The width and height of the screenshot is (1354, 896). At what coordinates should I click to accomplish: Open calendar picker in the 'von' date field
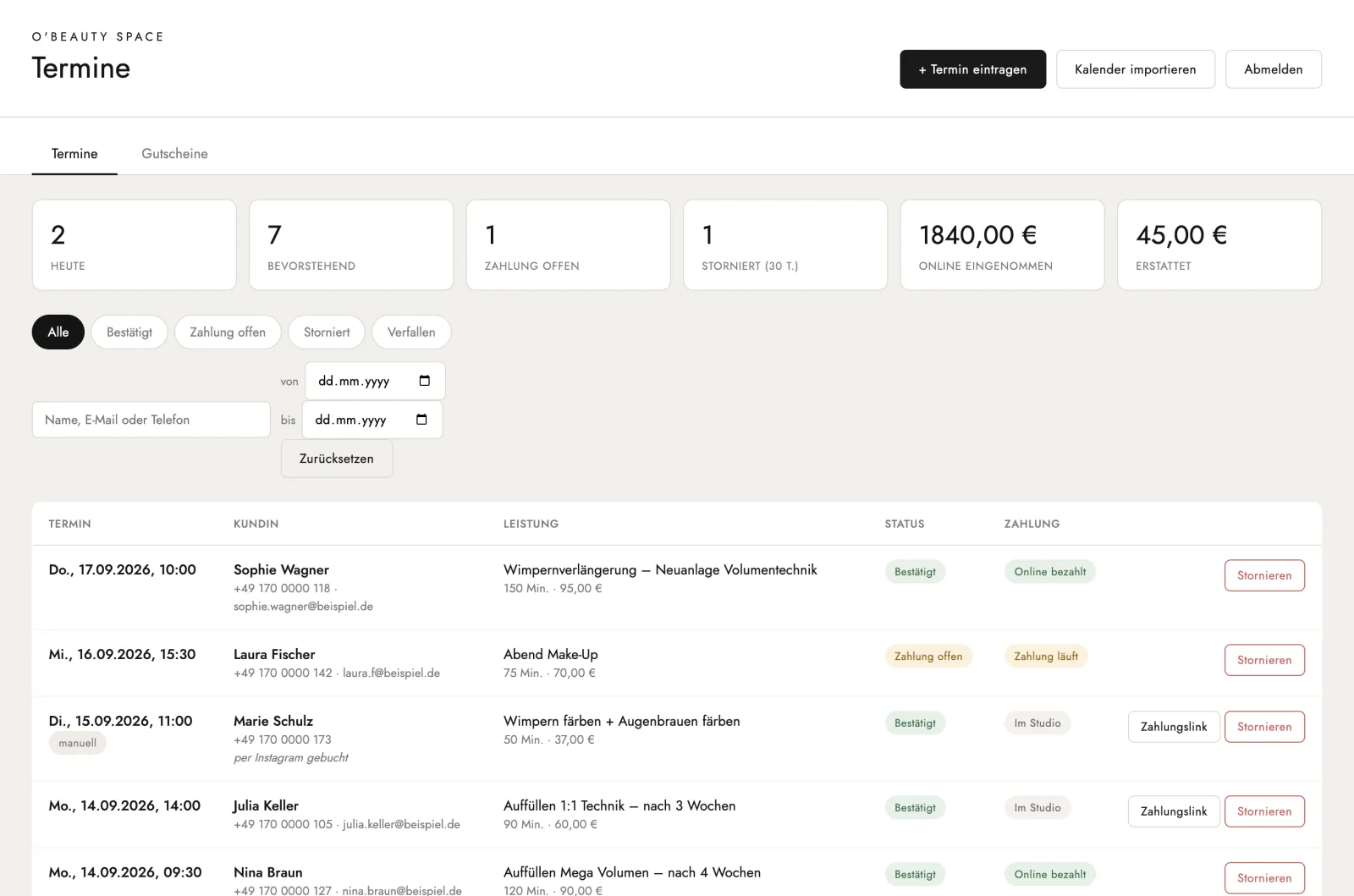(425, 381)
